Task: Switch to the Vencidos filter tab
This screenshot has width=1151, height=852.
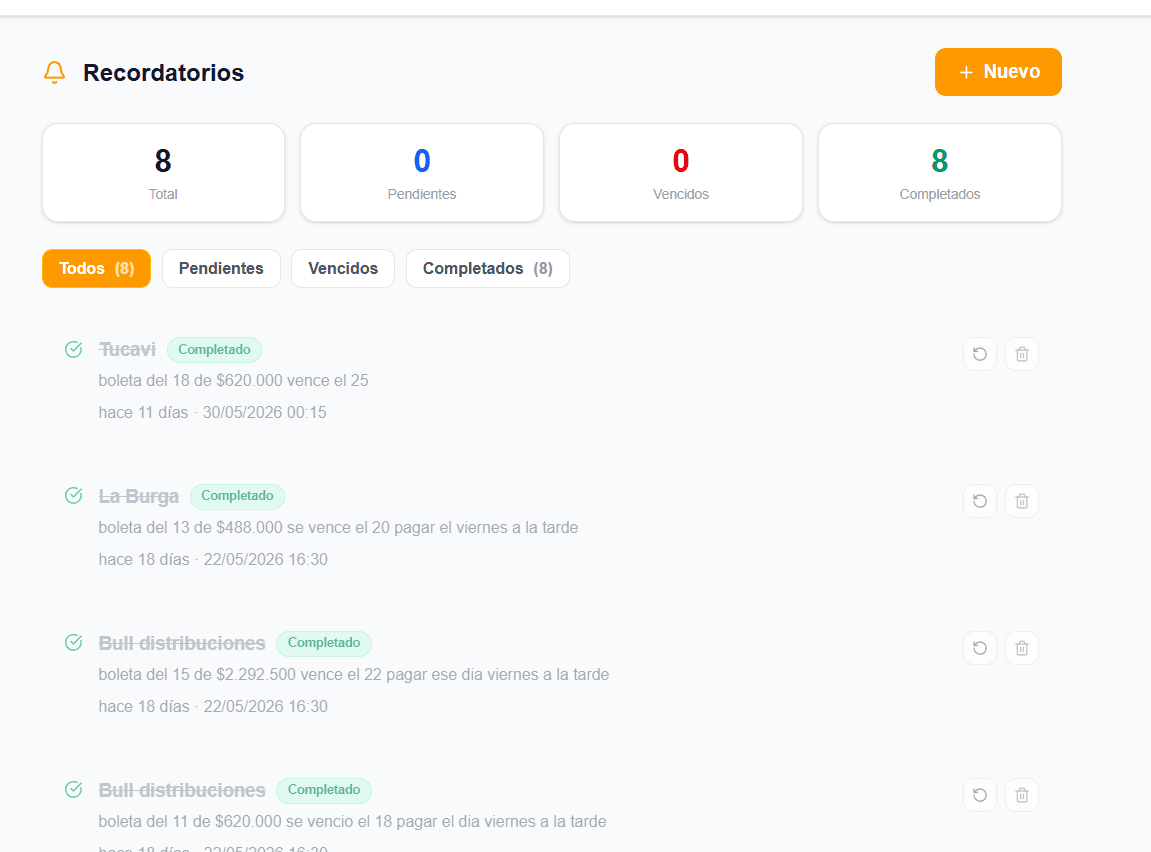Action: [x=343, y=269]
